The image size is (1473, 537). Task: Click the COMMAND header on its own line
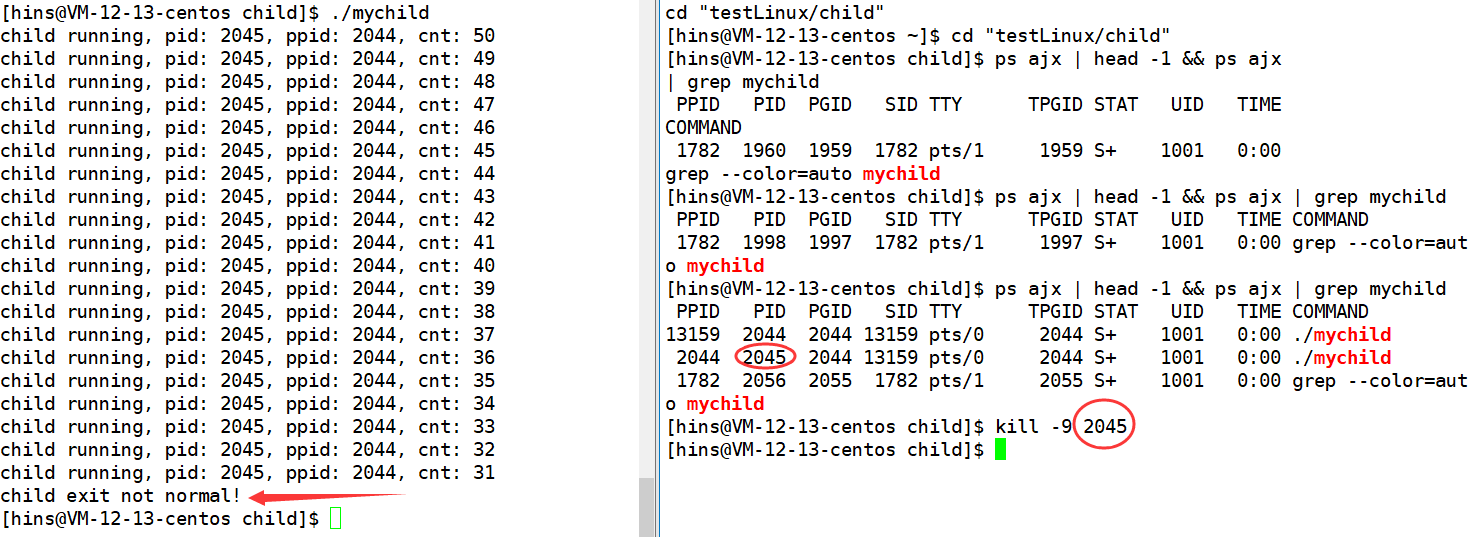coord(704,128)
